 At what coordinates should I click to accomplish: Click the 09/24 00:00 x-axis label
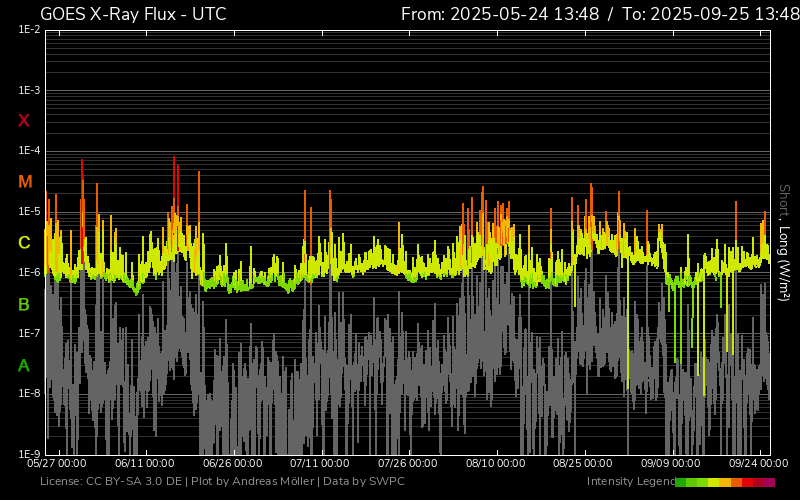point(759,464)
